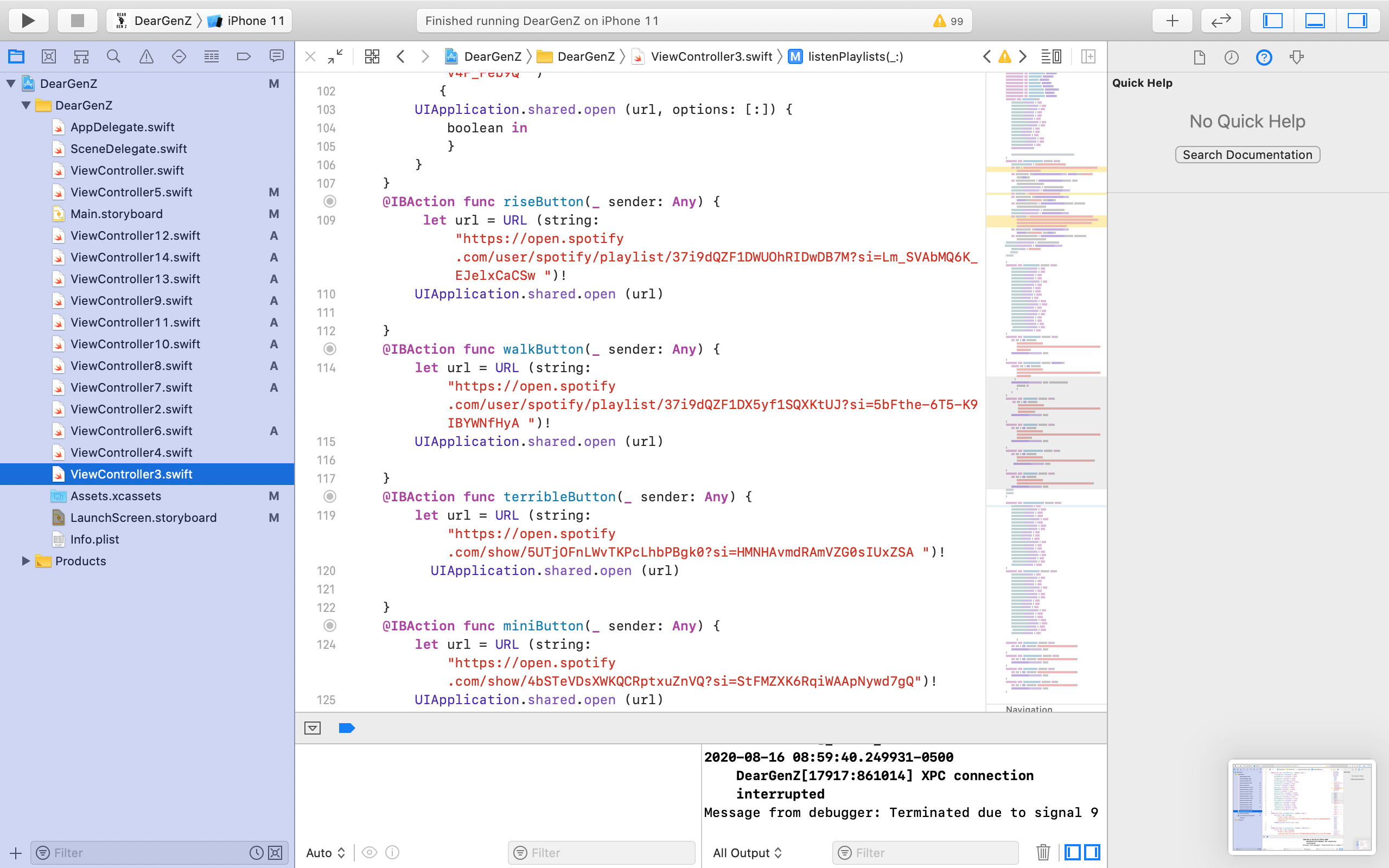Open the Issue navigator warning icon
This screenshot has height=868, width=1389.
(x=146, y=56)
